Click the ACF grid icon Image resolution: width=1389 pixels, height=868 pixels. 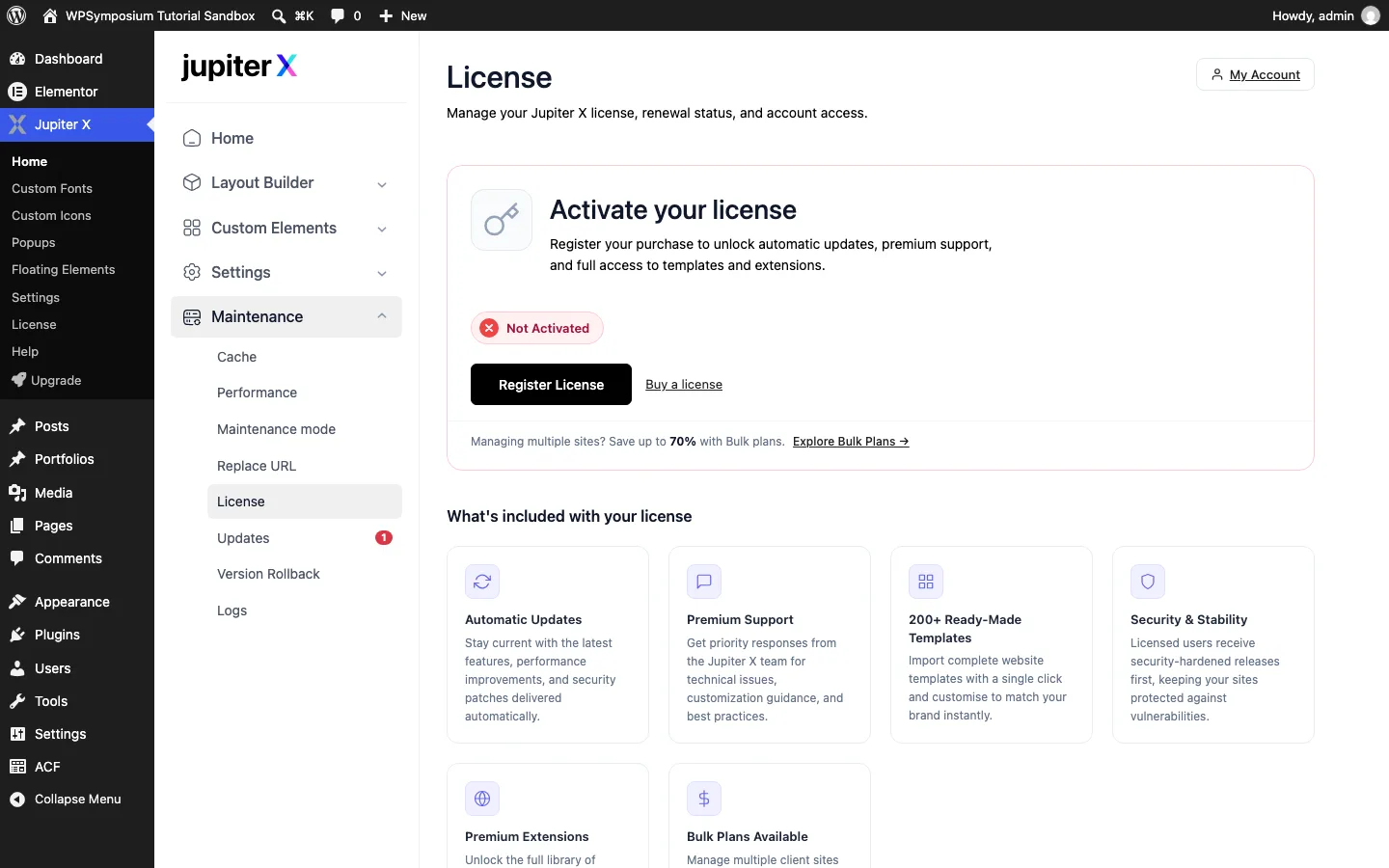pyautogui.click(x=17, y=767)
